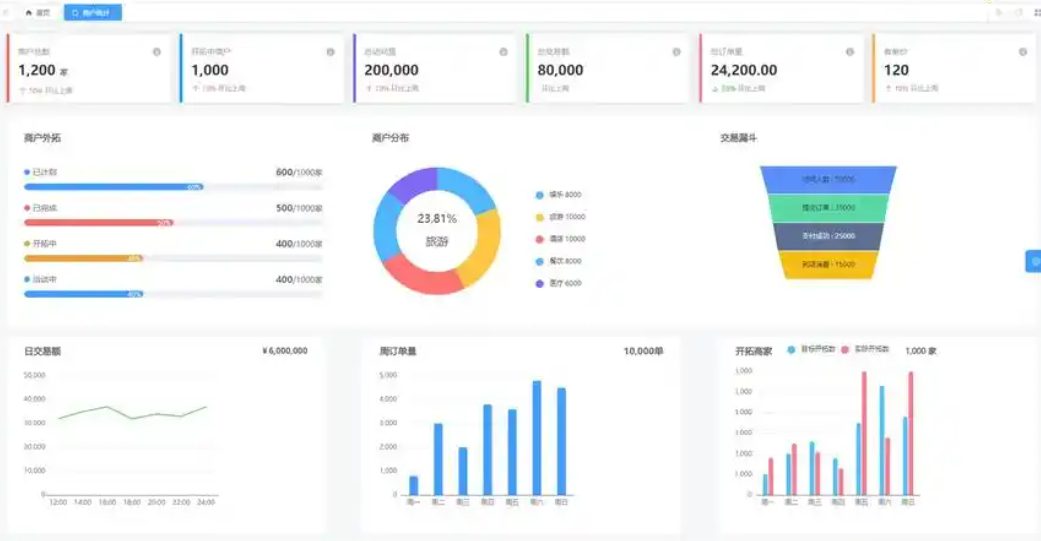Click the red 500/1000 progress bar
1041x541 pixels.
click(173, 223)
